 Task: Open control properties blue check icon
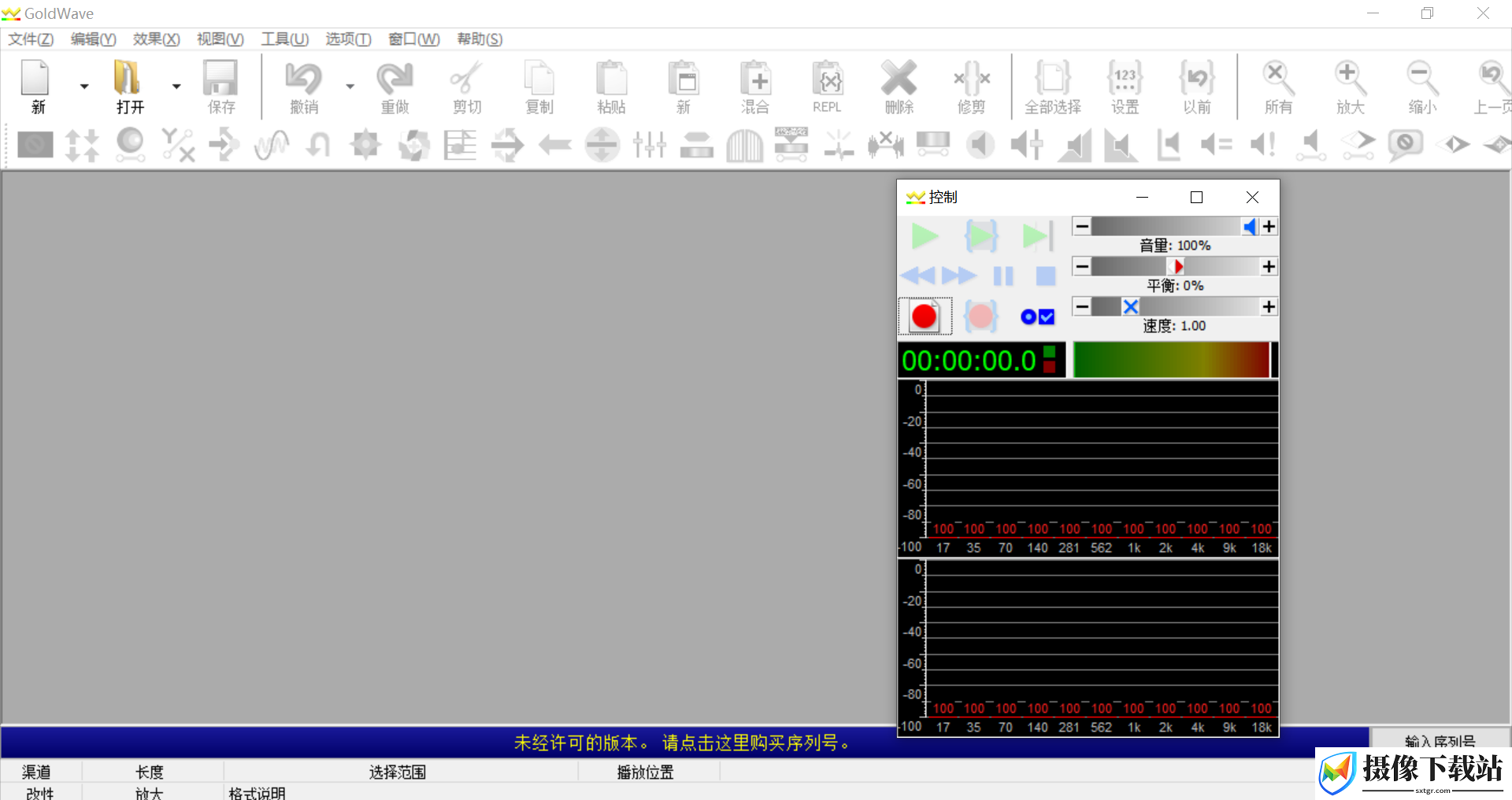(x=1038, y=317)
